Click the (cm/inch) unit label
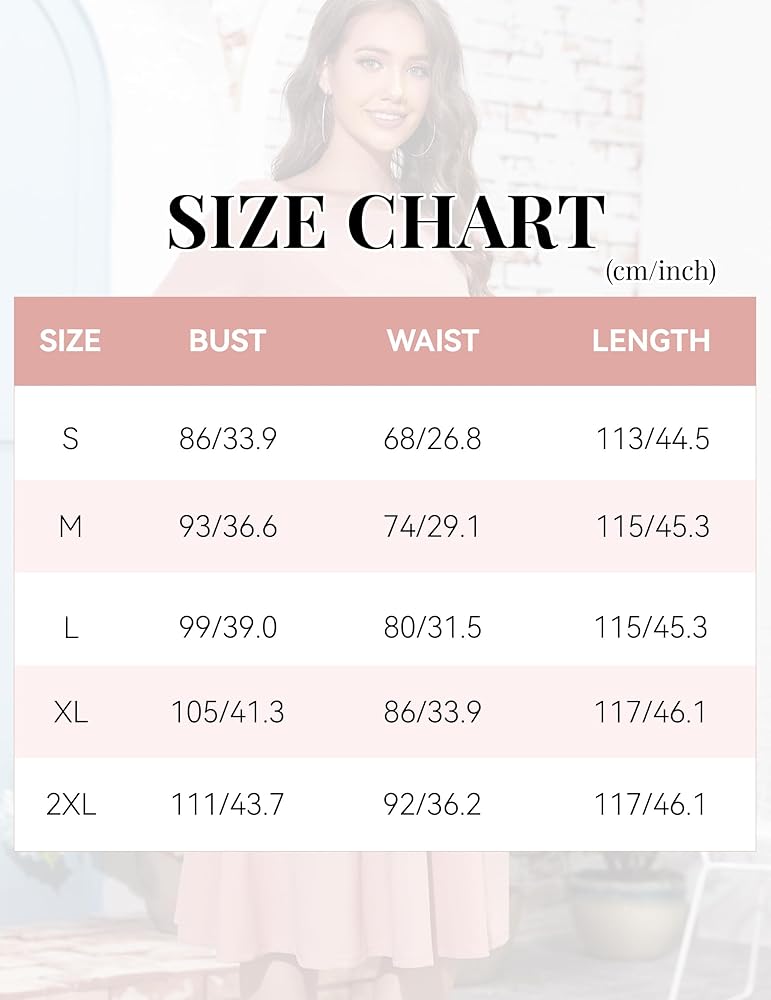The image size is (771, 1000). 660,270
